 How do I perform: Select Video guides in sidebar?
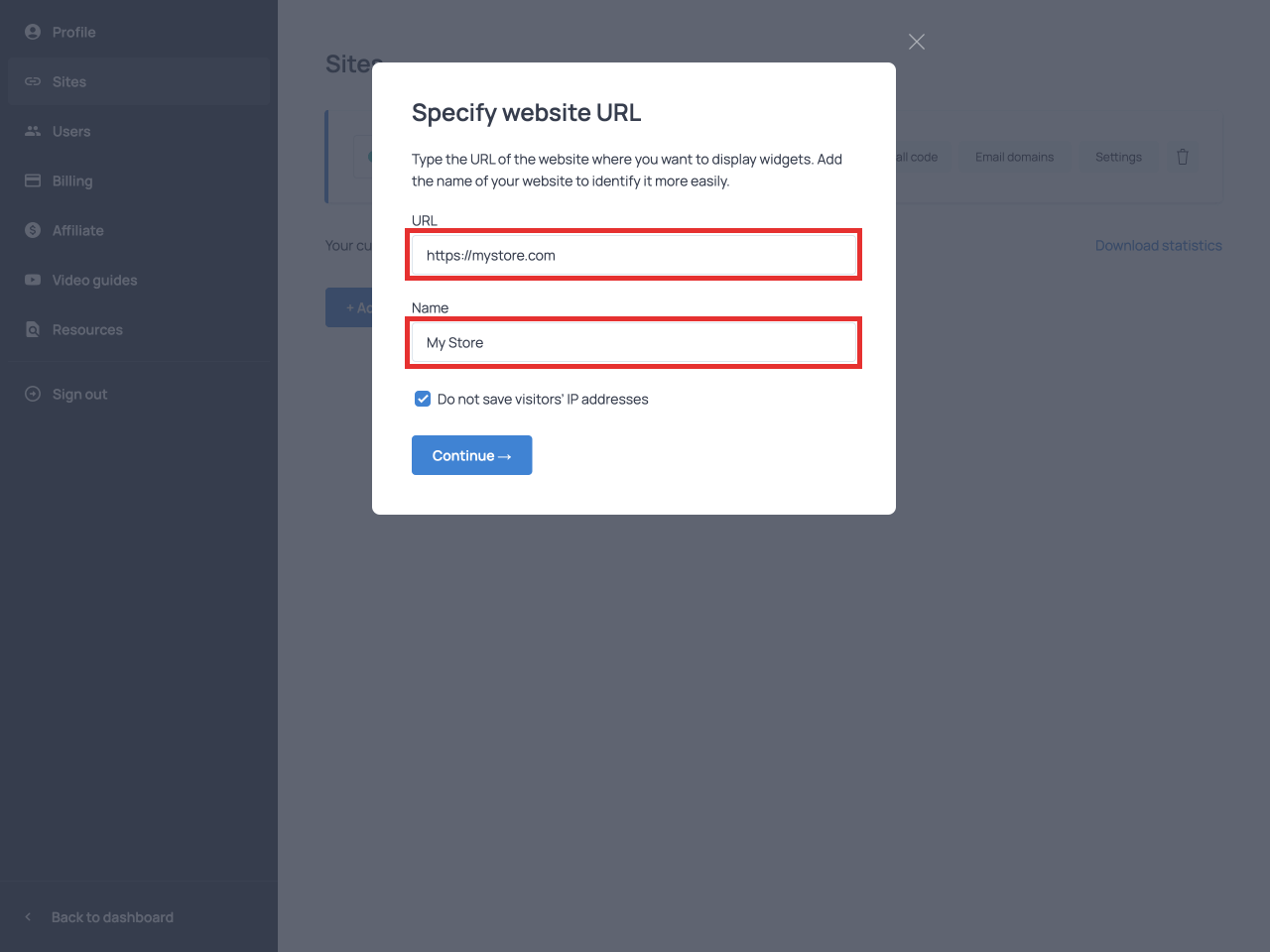coord(94,280)
